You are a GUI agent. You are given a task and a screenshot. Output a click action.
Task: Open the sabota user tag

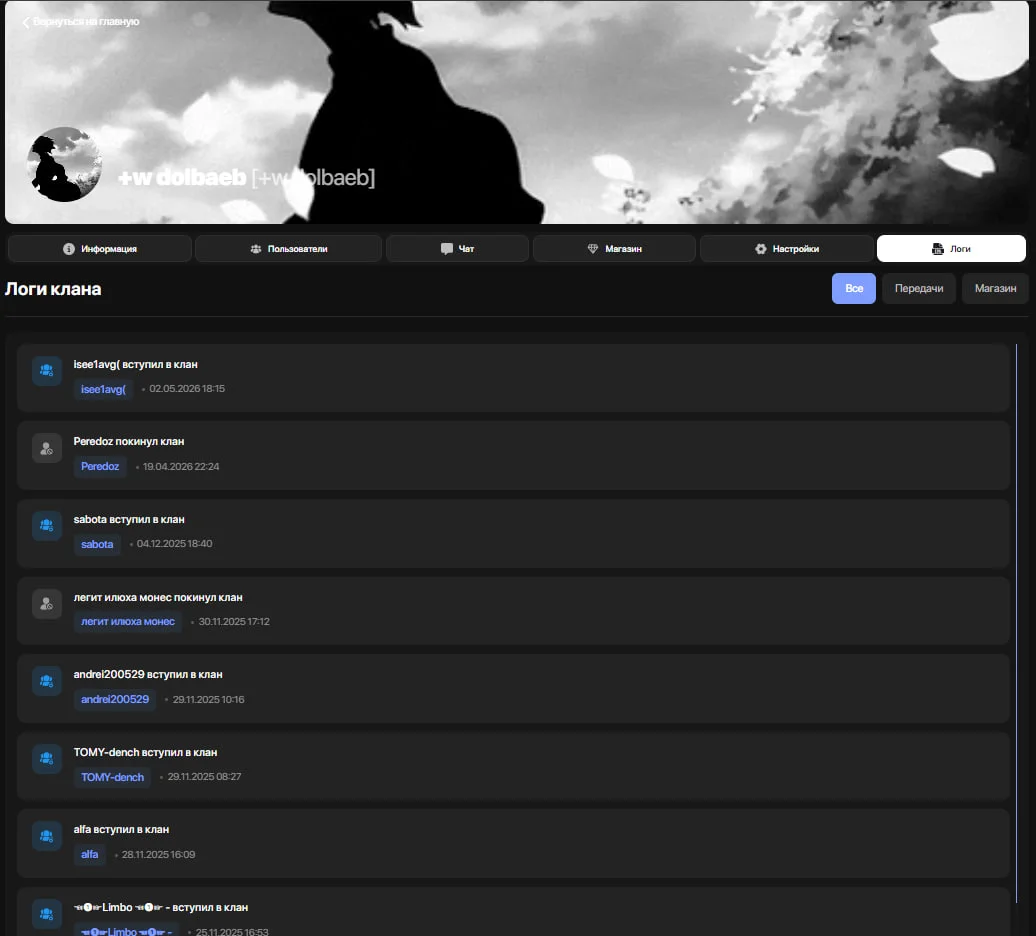pyautogui.click(x=97, y=544)
